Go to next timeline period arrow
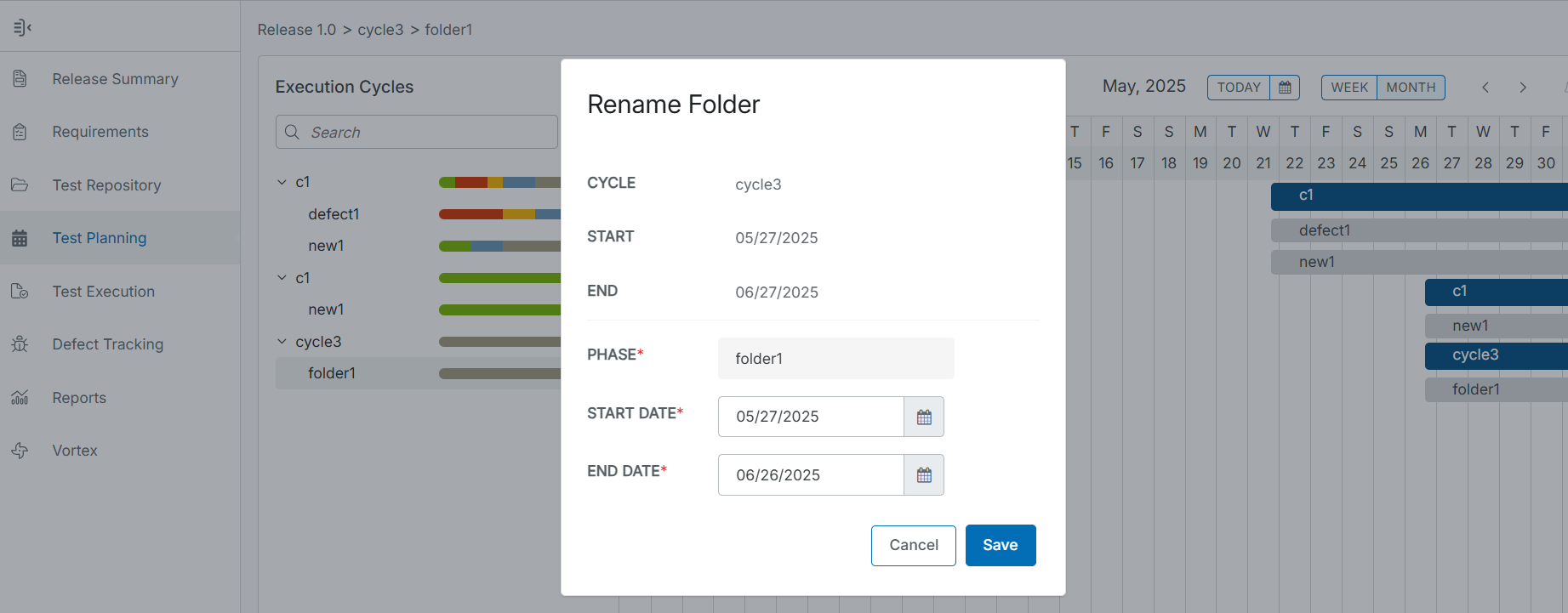The image size is (1568, 613). (1523, 88)
